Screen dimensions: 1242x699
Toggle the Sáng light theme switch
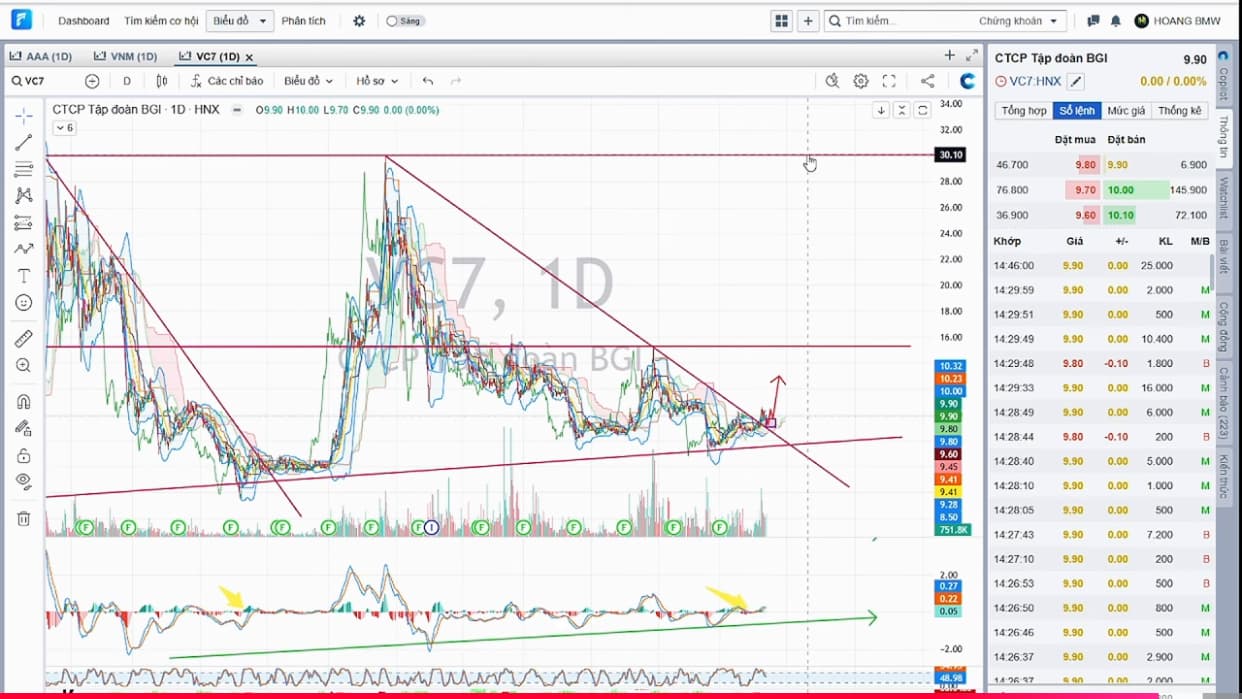pyautogui.click(x=404, y=21)
